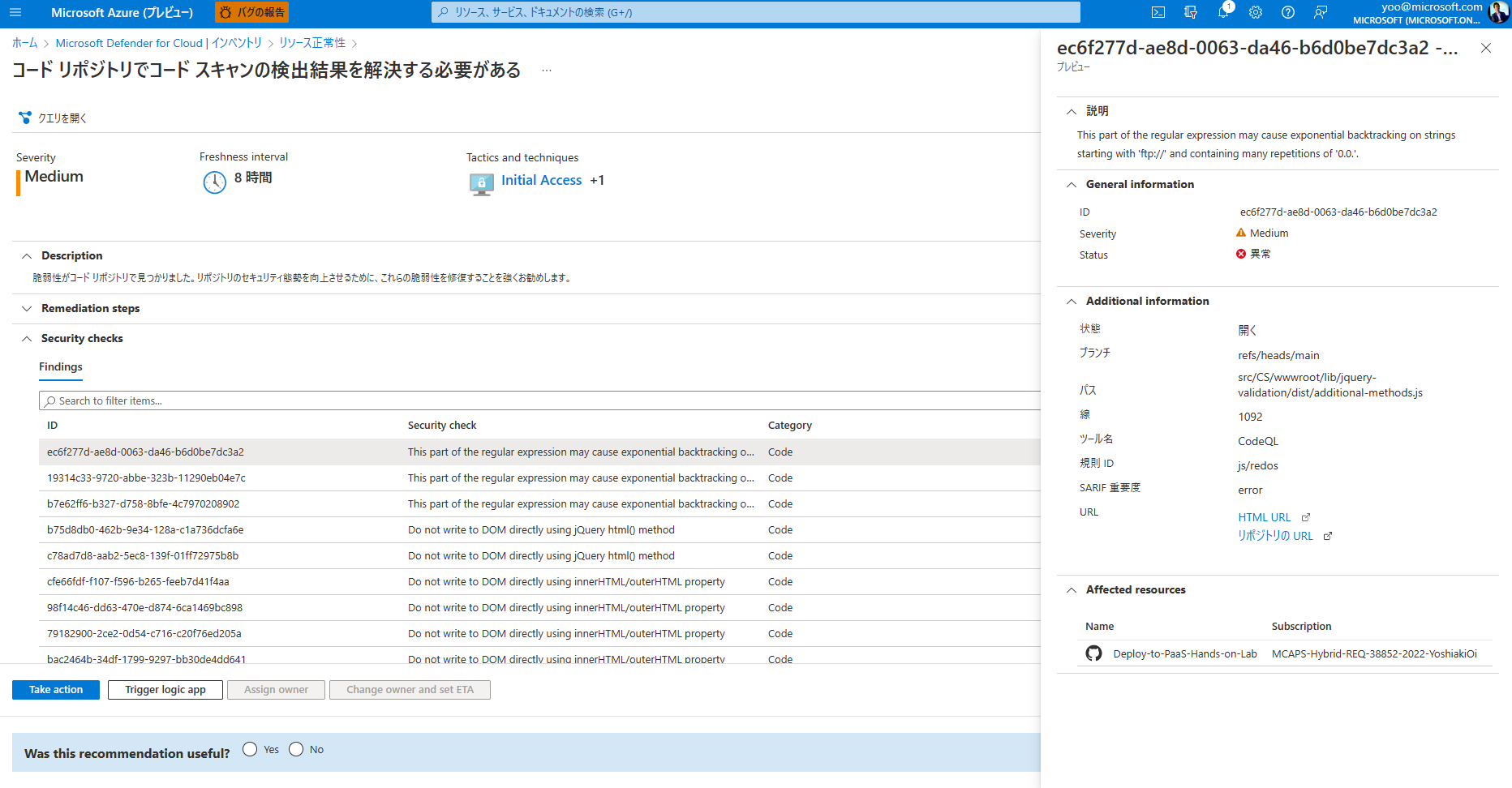Open the portal hamburger menu
This screenshot has width=1512, height=788.
[x=15, y=12]
